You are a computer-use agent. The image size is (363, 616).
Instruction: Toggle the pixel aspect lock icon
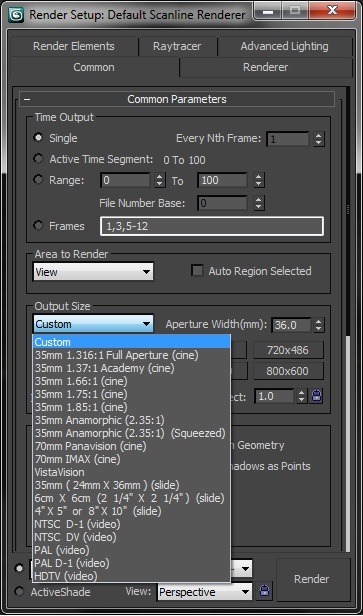coord(317,396)
